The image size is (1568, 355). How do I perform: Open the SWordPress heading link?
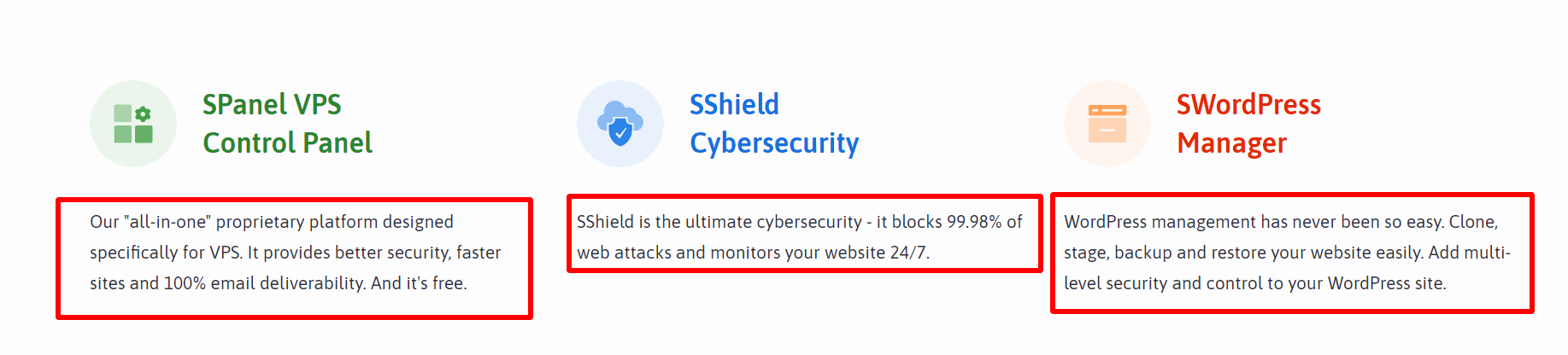(x=1248, y=104)
